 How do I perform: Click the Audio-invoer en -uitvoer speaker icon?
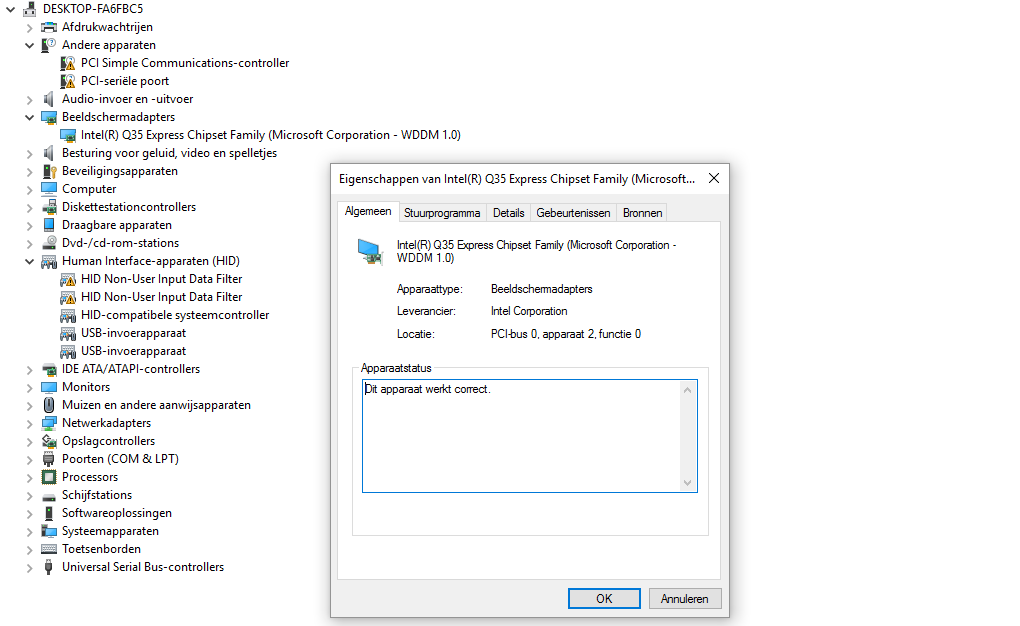point(49,99)
